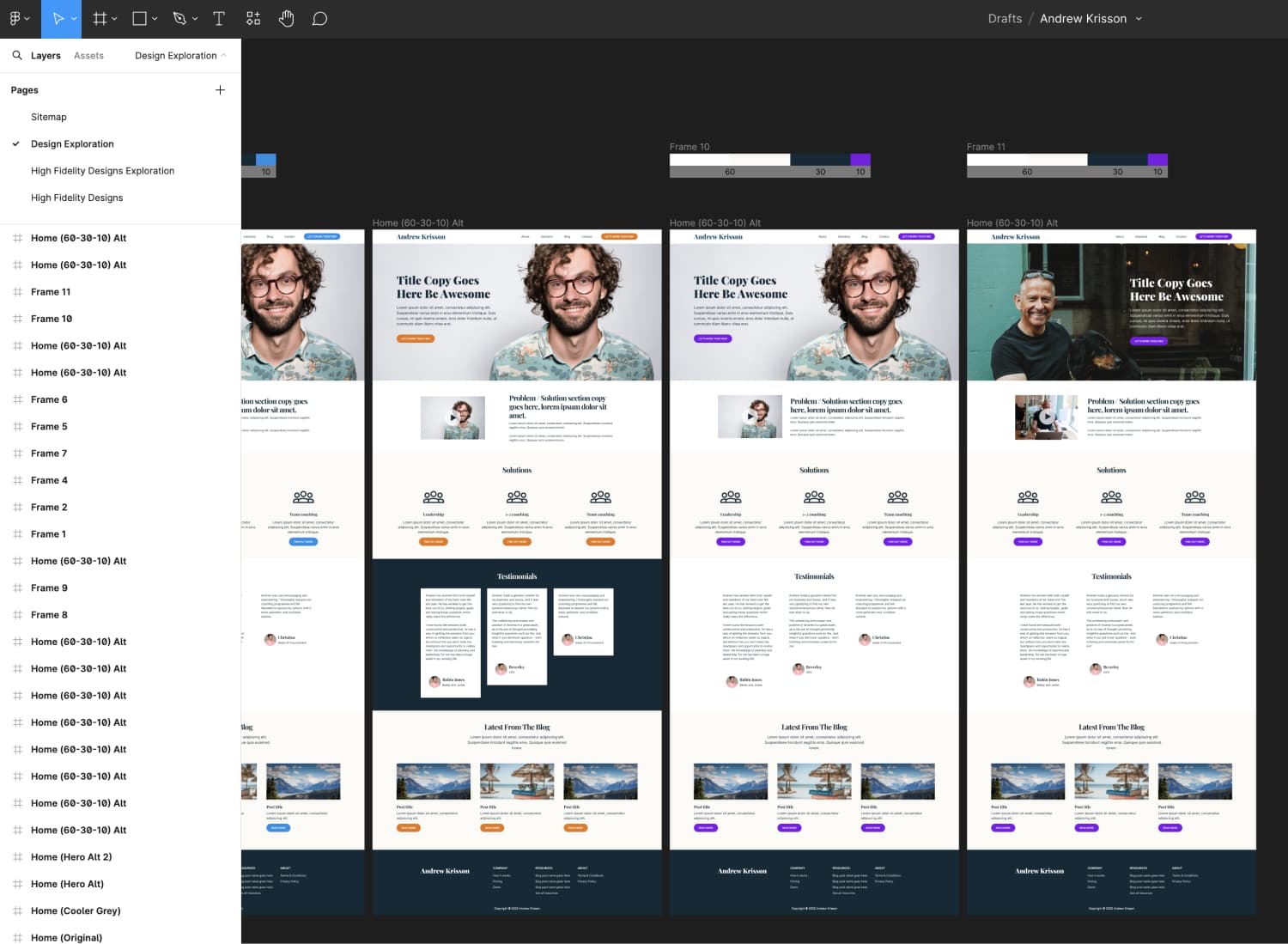Open the High Fidelity Designs page
This screenshot has height=944, width=1288.
(77, 198)
